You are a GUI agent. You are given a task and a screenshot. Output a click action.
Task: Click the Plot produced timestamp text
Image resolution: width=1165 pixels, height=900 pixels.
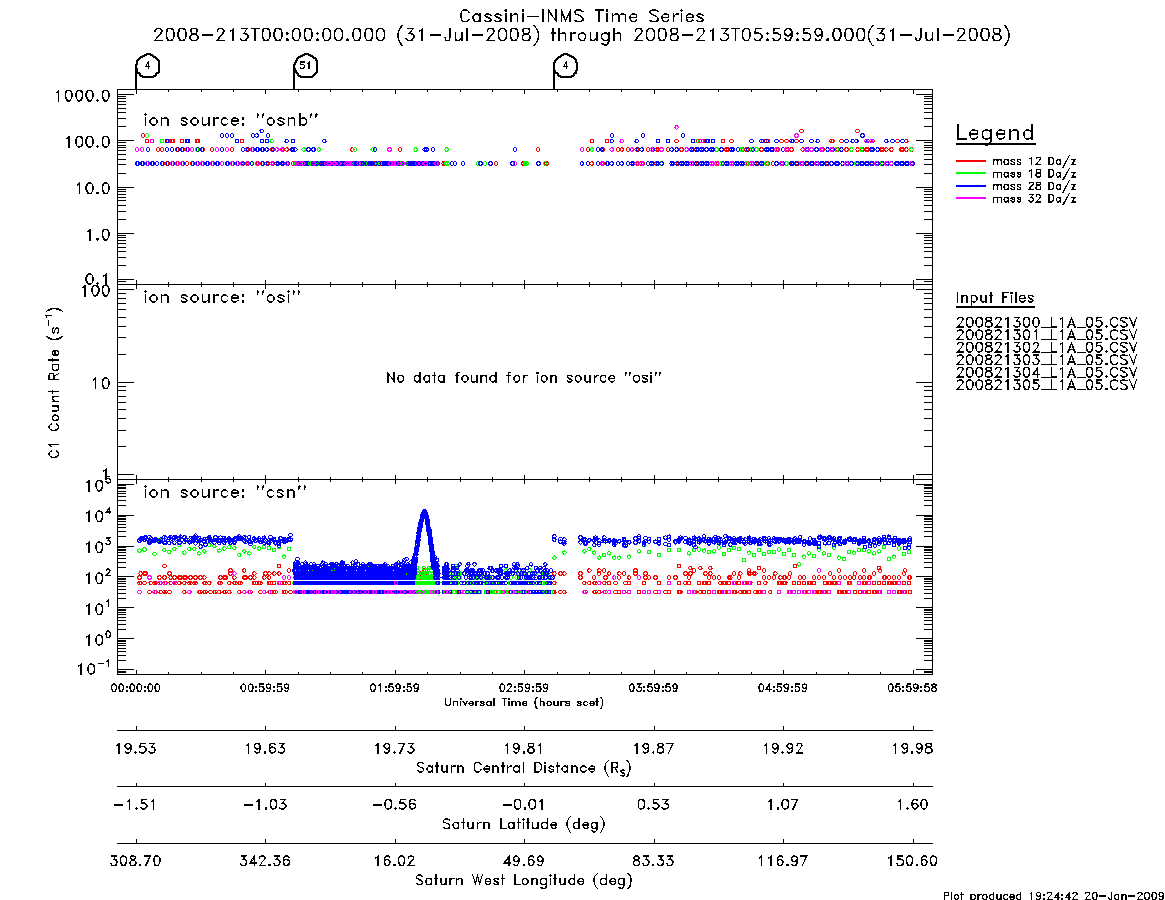click(x=1054, y=895)
